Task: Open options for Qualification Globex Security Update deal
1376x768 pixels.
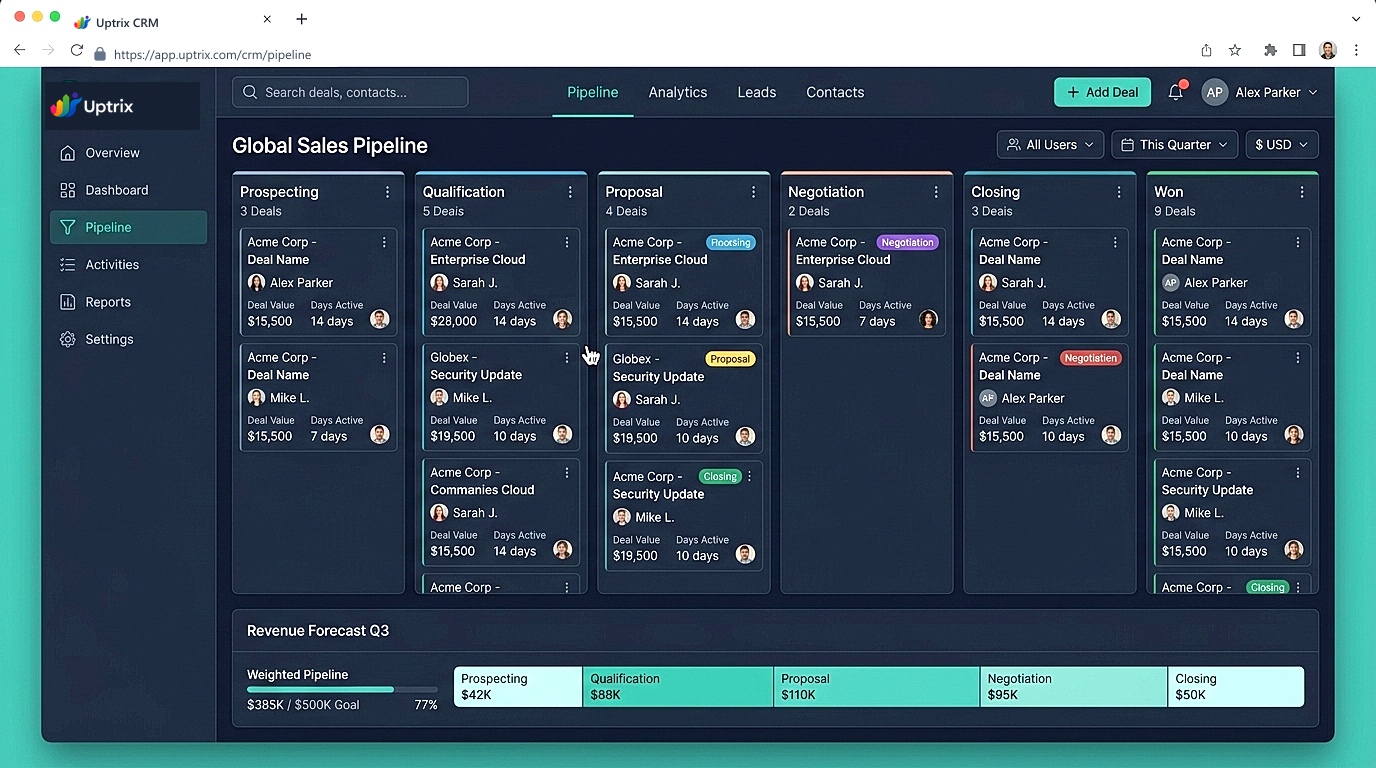Action: (567, 357)
